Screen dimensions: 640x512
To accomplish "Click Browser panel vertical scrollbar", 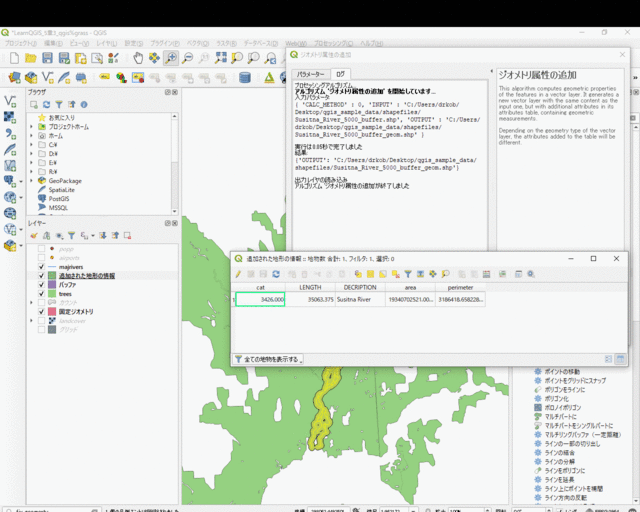I will [175, 163].
